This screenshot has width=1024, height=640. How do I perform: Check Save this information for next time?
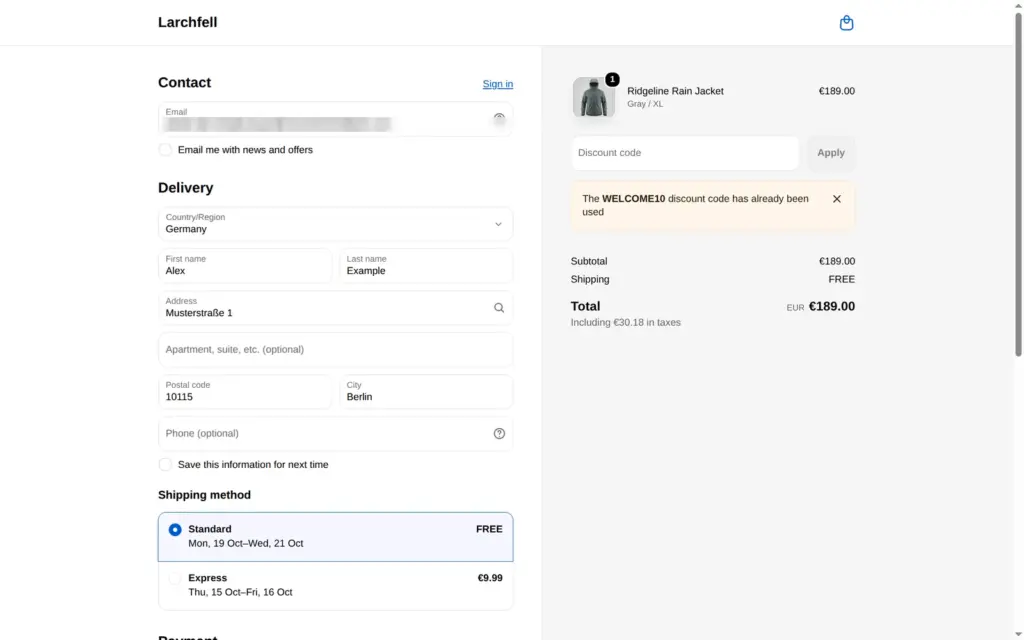pos(165,464)
